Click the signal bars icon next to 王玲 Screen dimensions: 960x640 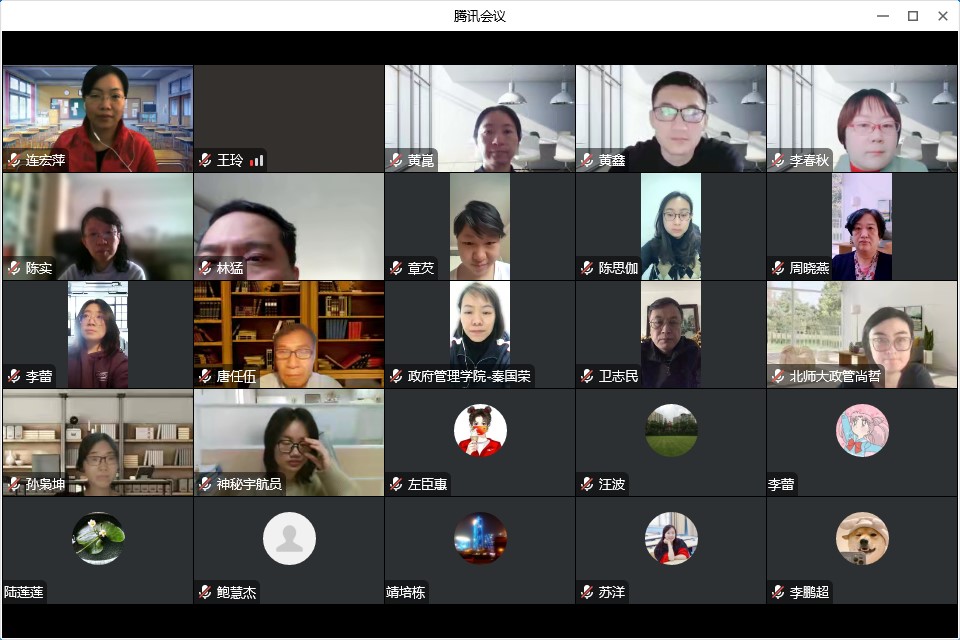(257, 160)
